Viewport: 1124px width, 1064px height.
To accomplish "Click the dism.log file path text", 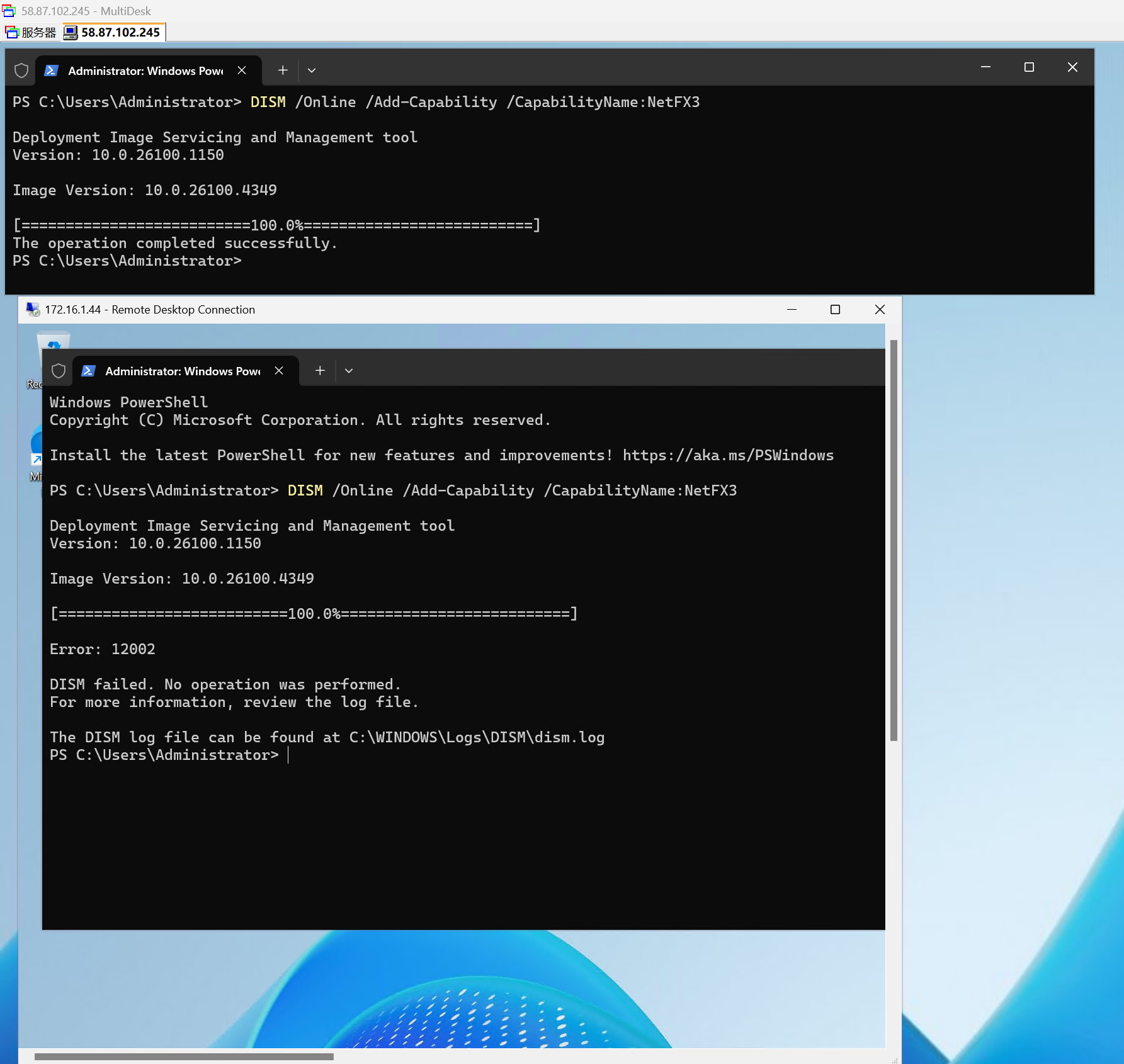I will pyautogui.click(x=477, y=737).
